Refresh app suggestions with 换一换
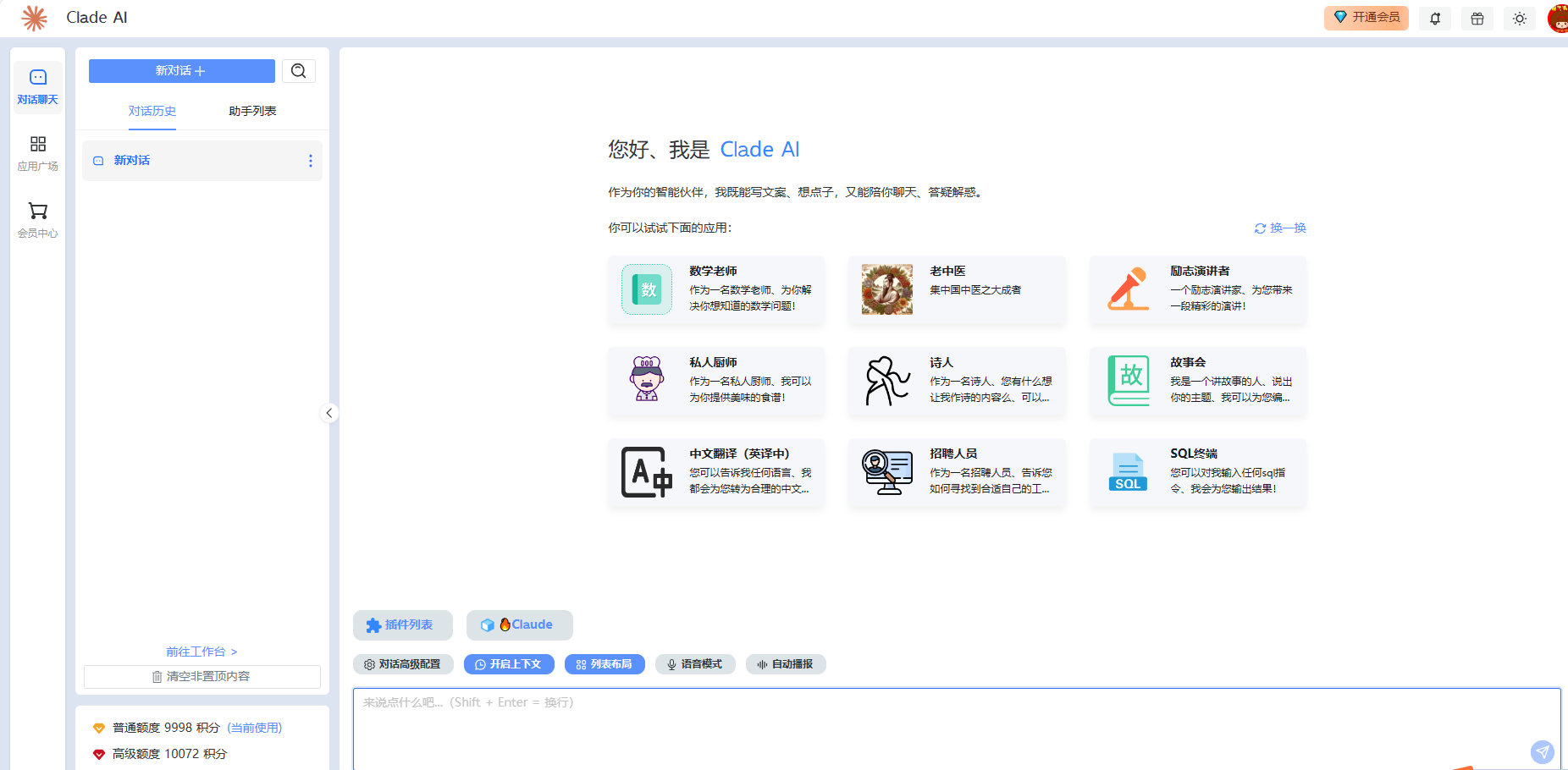 pos(1279,228)
